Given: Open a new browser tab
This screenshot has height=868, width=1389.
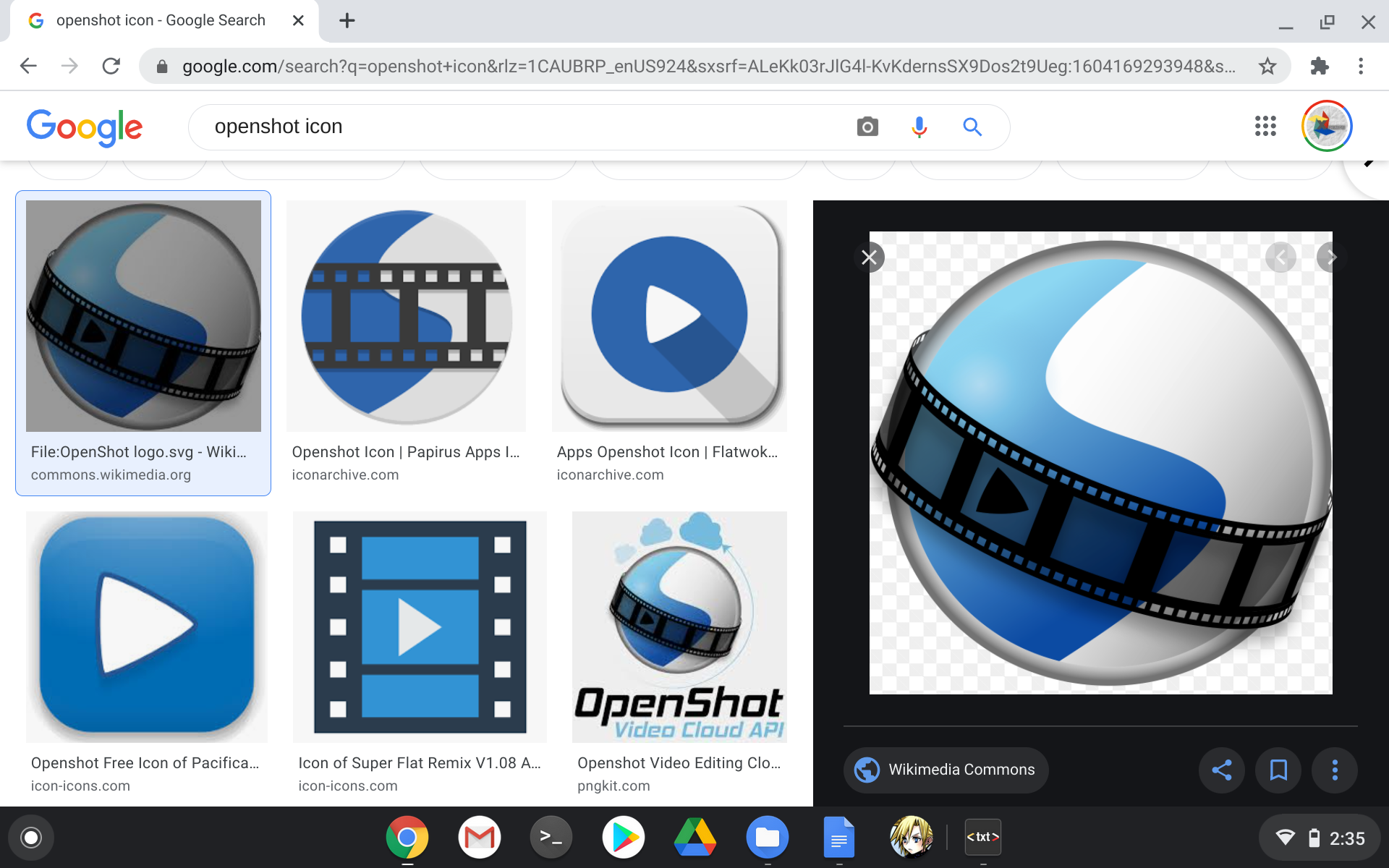Looking at the screenshot, I should (347, 20).
